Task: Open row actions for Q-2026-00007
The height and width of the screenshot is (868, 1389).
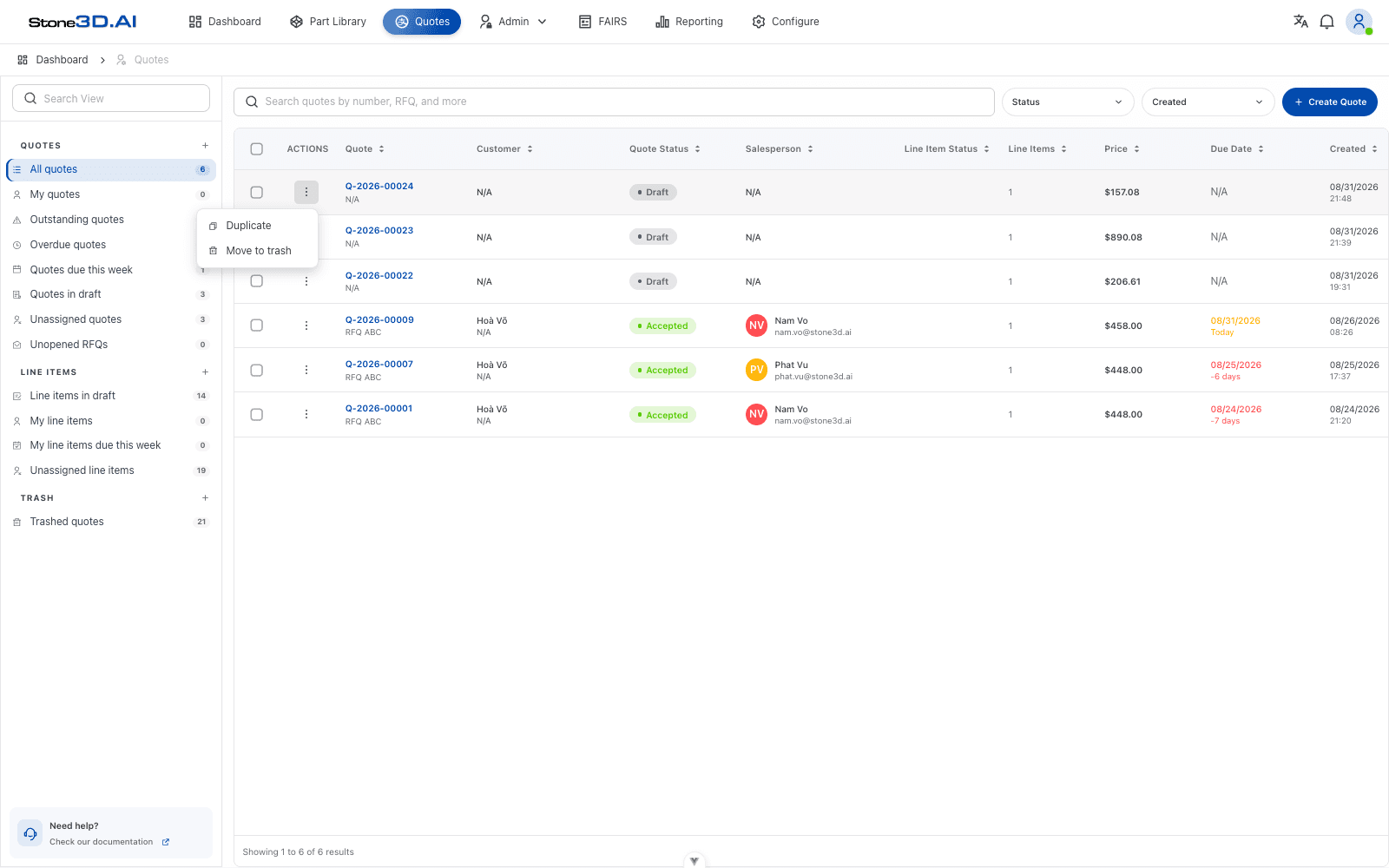Action: point(306,370)
